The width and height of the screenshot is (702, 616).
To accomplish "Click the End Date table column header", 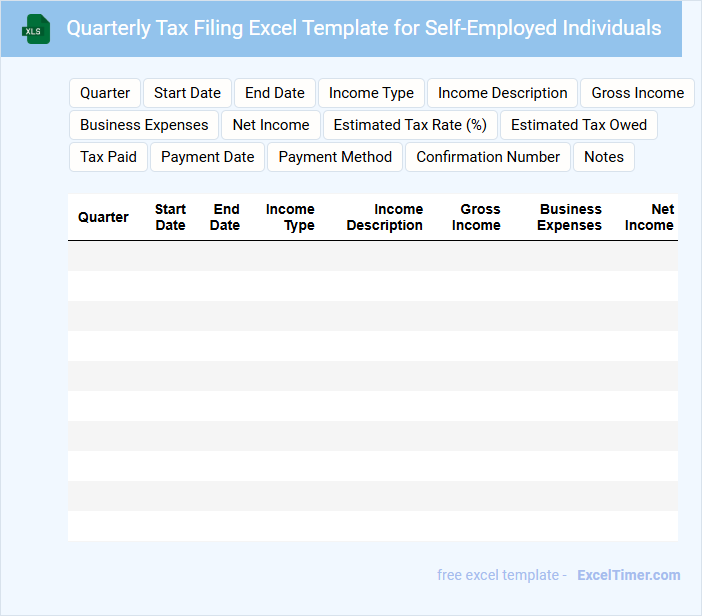I will [x=225, y=217].
